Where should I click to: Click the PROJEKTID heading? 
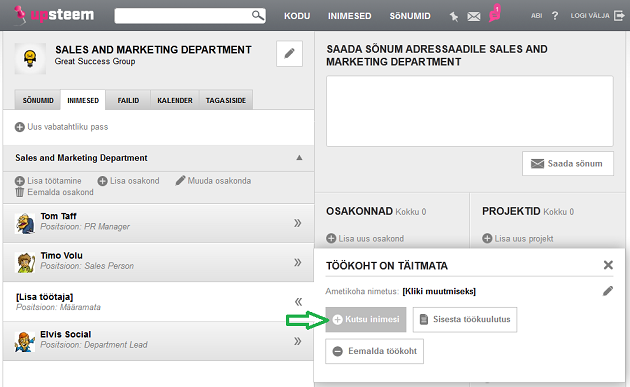click(511, 211)
